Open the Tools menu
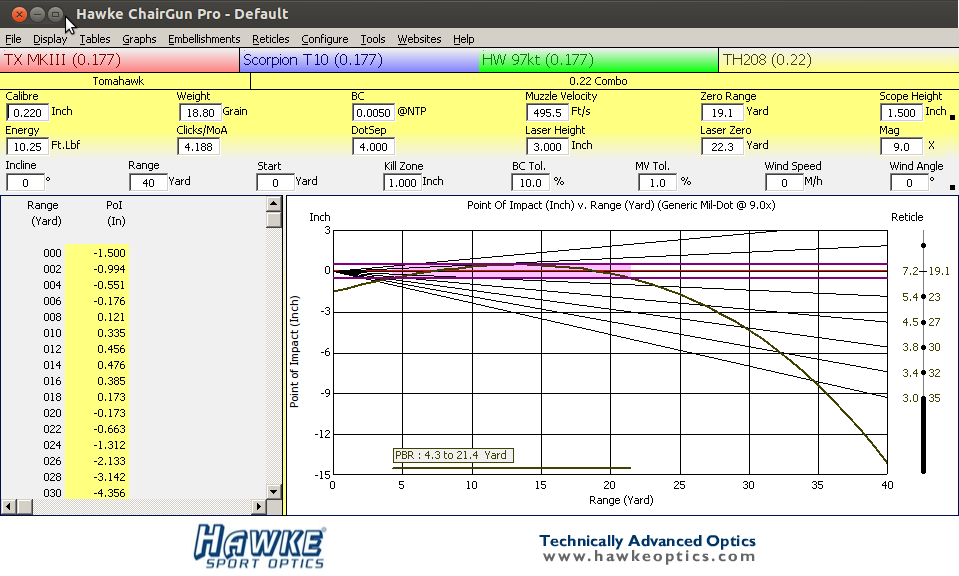Screen dimensions: 959x576 pyautogui.click(x=372, y=39)
